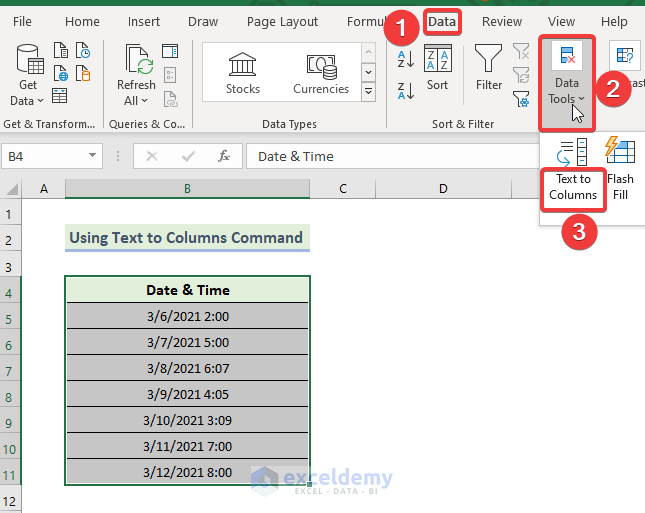
Task: Toggle the Filter button
Action: (489, 67)
